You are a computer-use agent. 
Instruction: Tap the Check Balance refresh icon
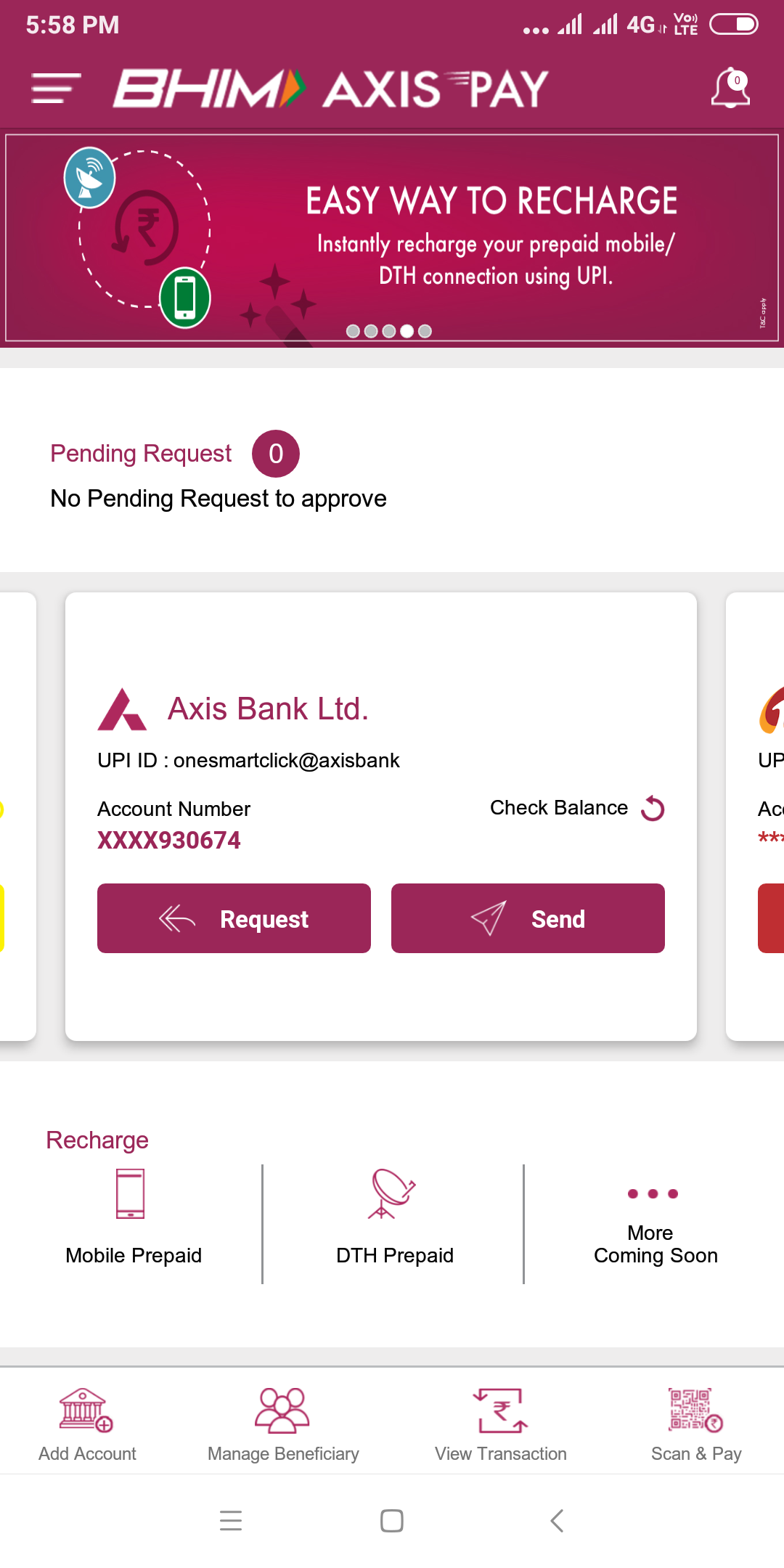pyautogui.click(x=653, y=808)
